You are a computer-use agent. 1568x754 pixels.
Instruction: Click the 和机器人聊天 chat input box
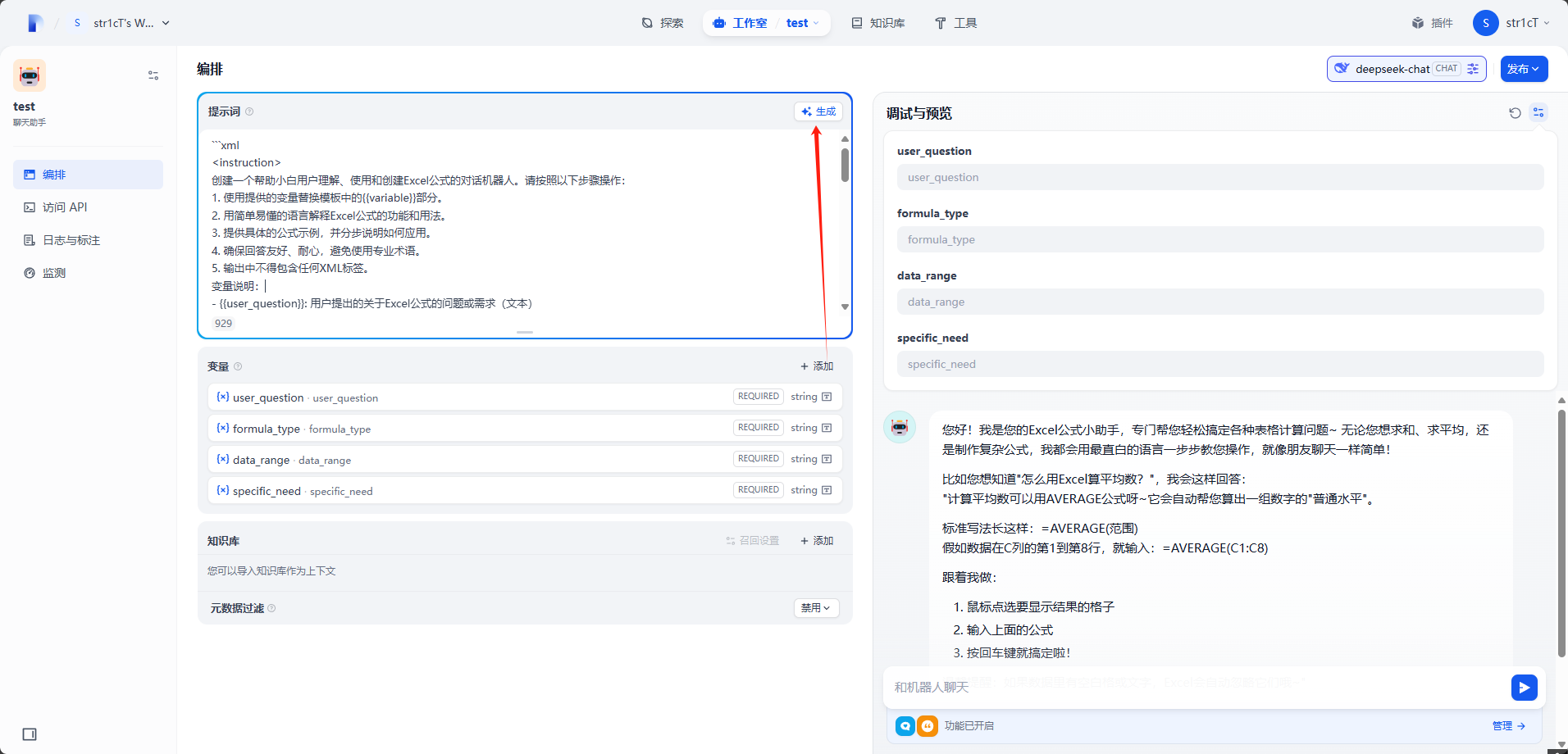pyautogui.click(x=1199, y=687)
